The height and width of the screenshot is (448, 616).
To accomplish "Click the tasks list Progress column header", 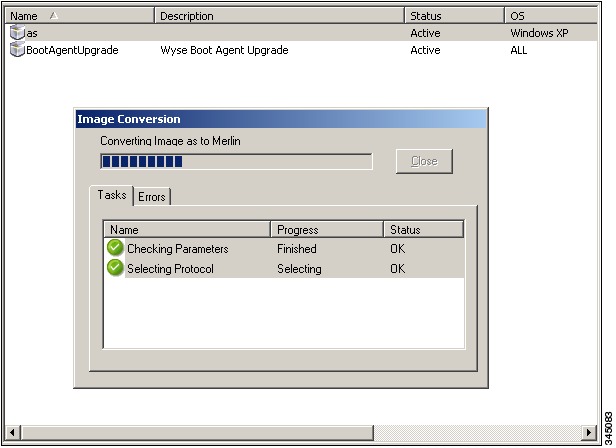I will pyautogui.click(x=327, y=230).
